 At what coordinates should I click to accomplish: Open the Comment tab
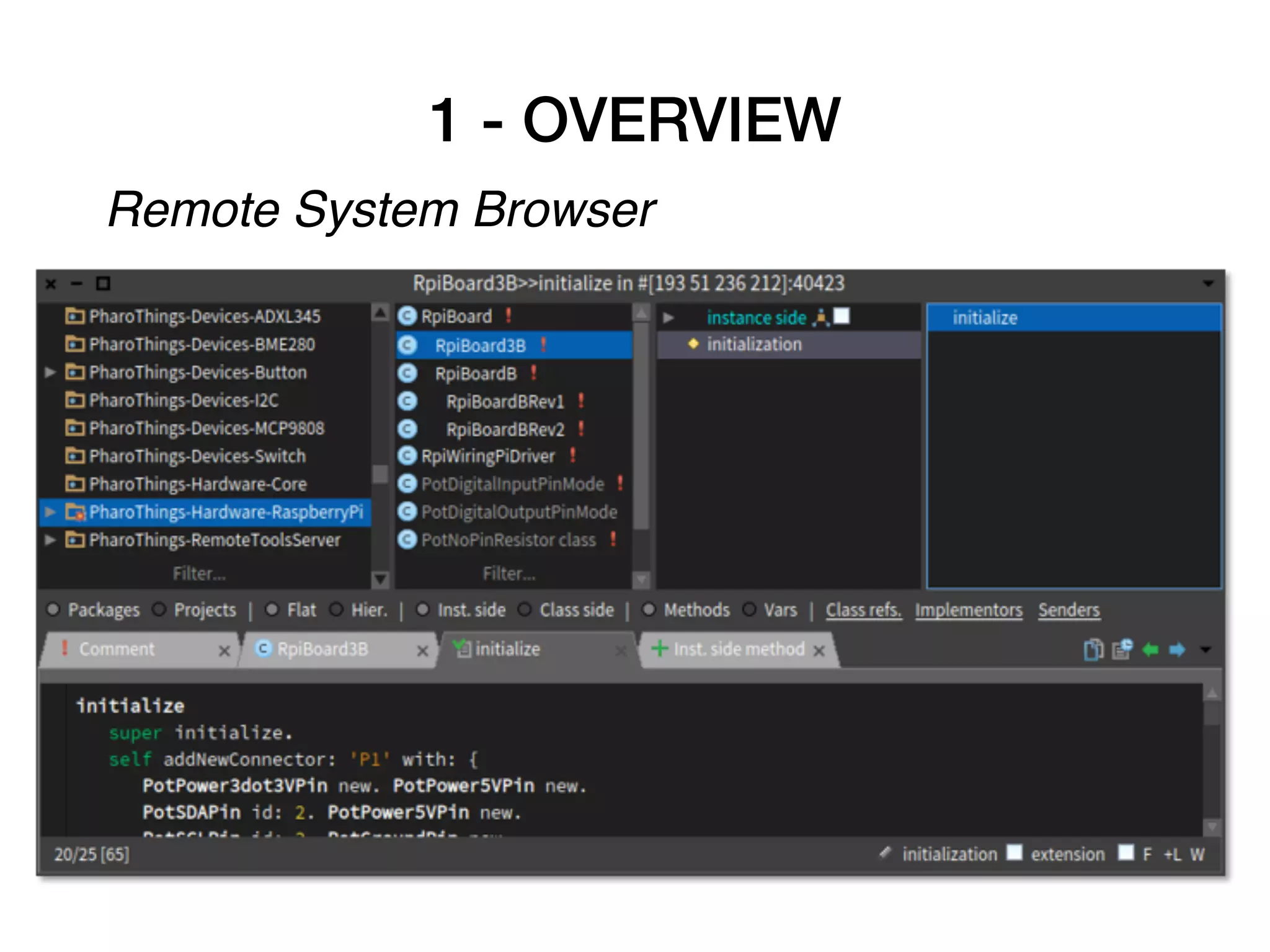tap(140, 650)
